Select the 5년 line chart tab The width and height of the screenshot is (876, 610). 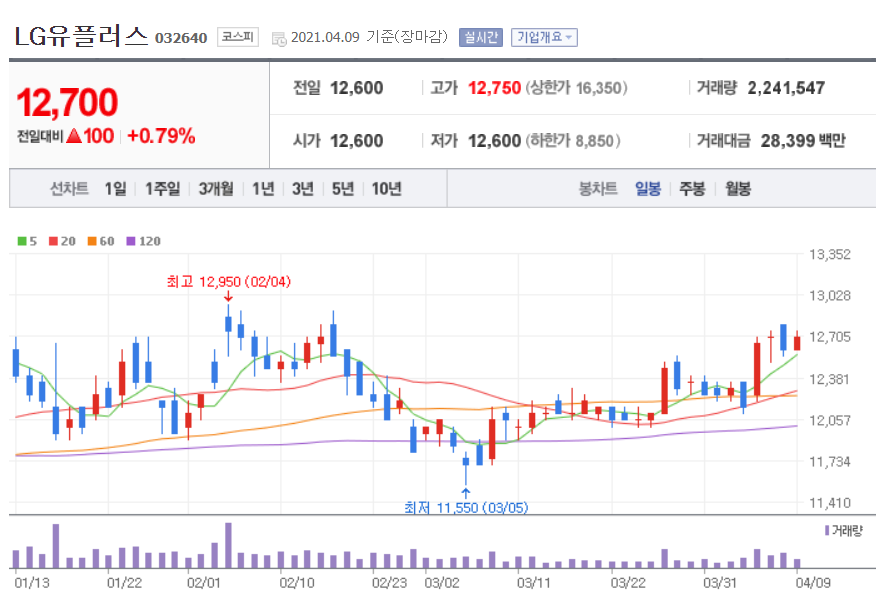343,189
